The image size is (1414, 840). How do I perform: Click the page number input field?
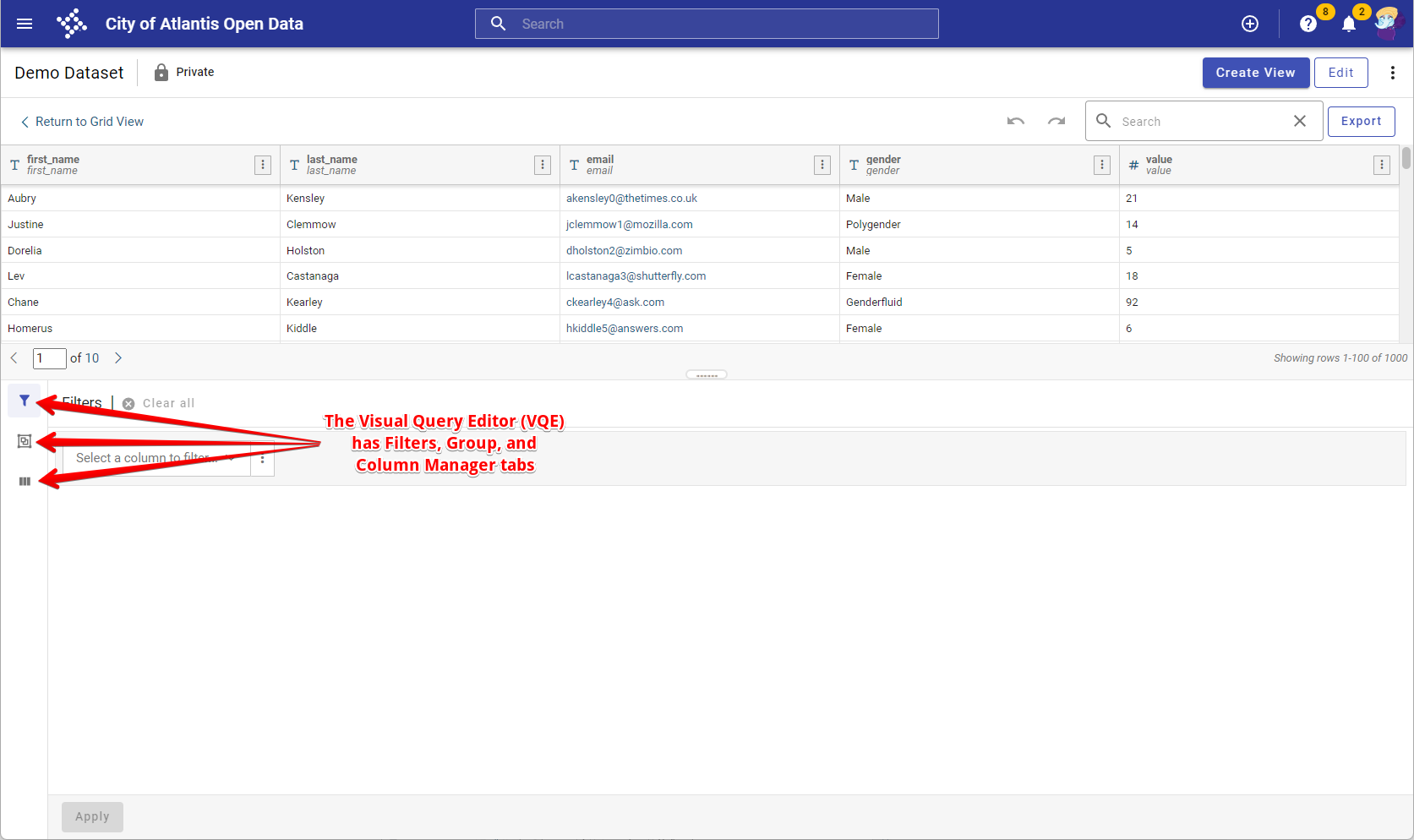(49, 357)
